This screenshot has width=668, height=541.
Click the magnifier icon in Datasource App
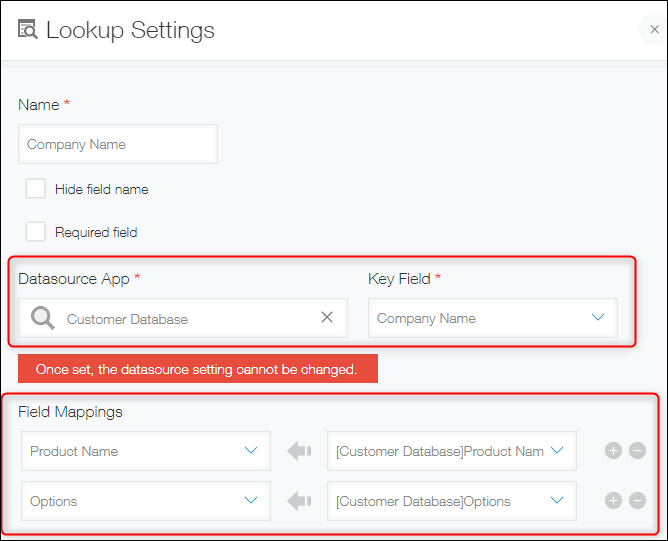[43, 319]
